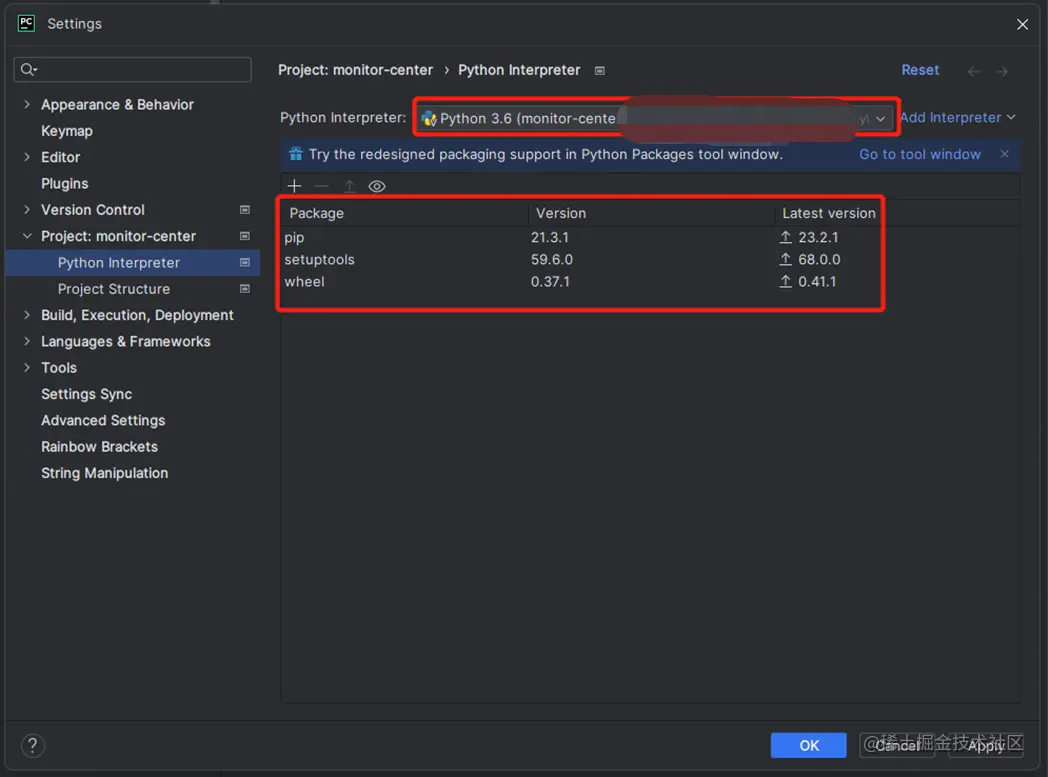Click the upgrade arrow beside setuptools 68.0.0
This screenshot has width=1048, height=777.
786,259
